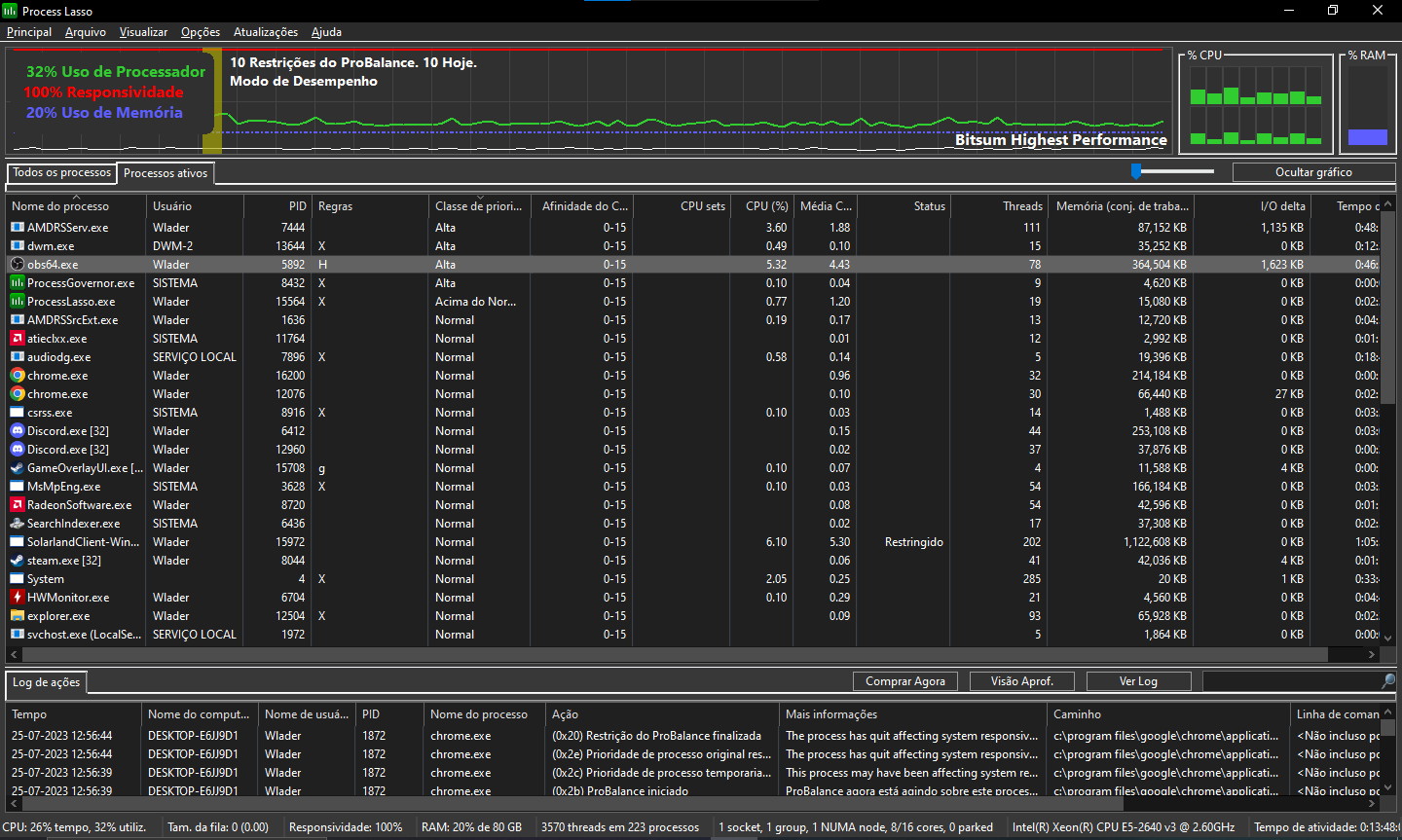Sort by CPU sets column header

pos(682,206)
